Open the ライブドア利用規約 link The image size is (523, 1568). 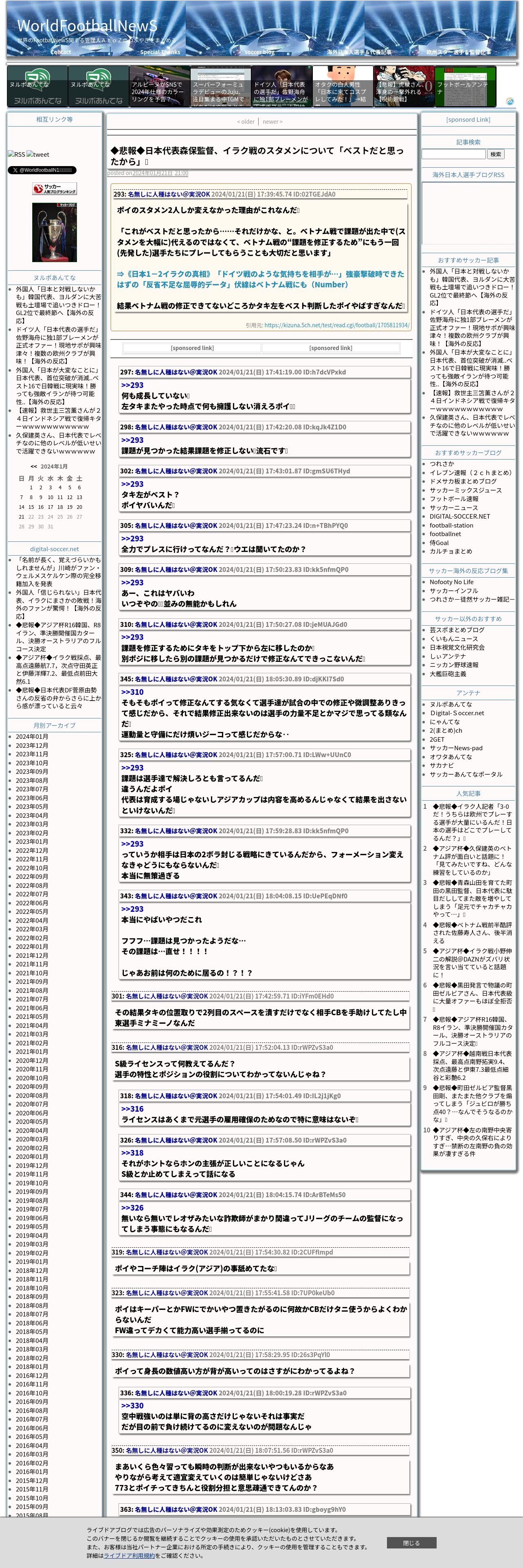pos(129,1556)
